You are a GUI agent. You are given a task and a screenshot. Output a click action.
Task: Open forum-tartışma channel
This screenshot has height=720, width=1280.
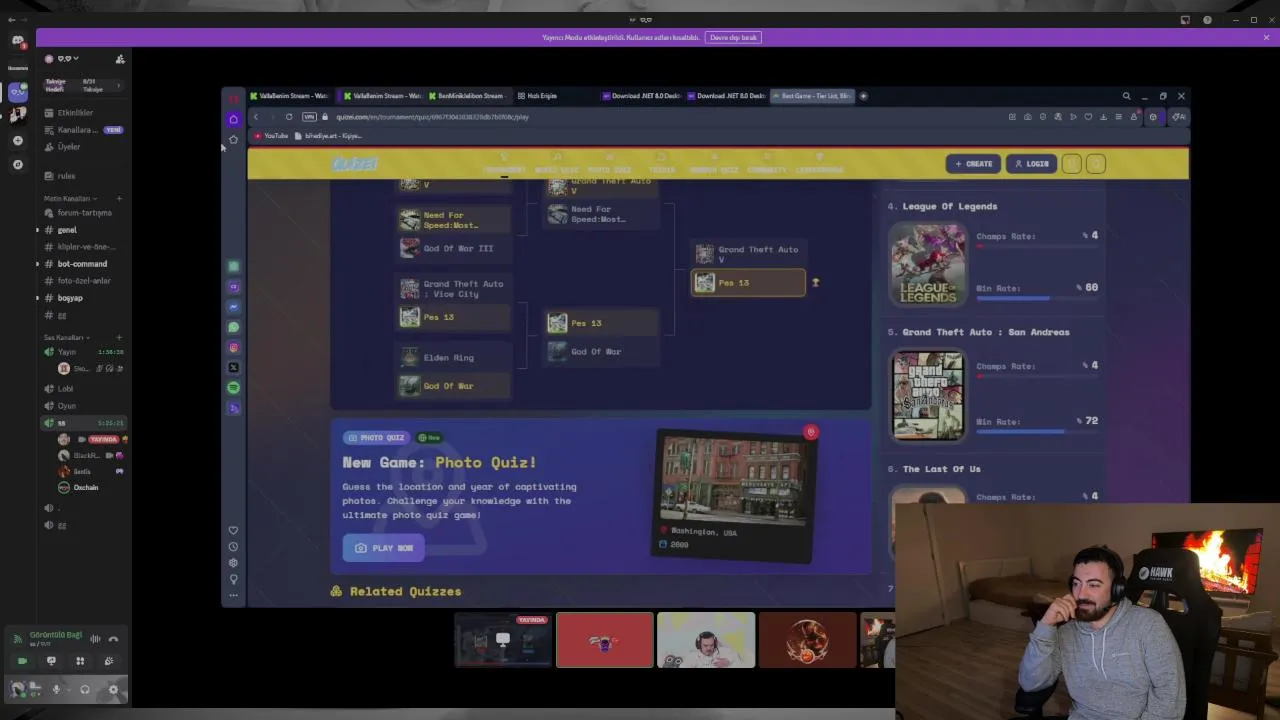(x=84, y=213)
